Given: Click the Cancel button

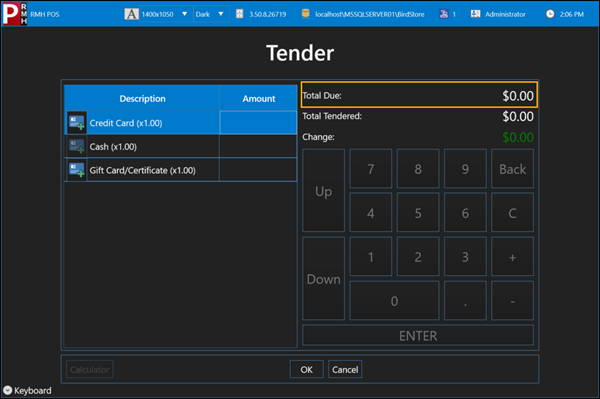Looking at the screenshot, I should (x=345, y=370).
